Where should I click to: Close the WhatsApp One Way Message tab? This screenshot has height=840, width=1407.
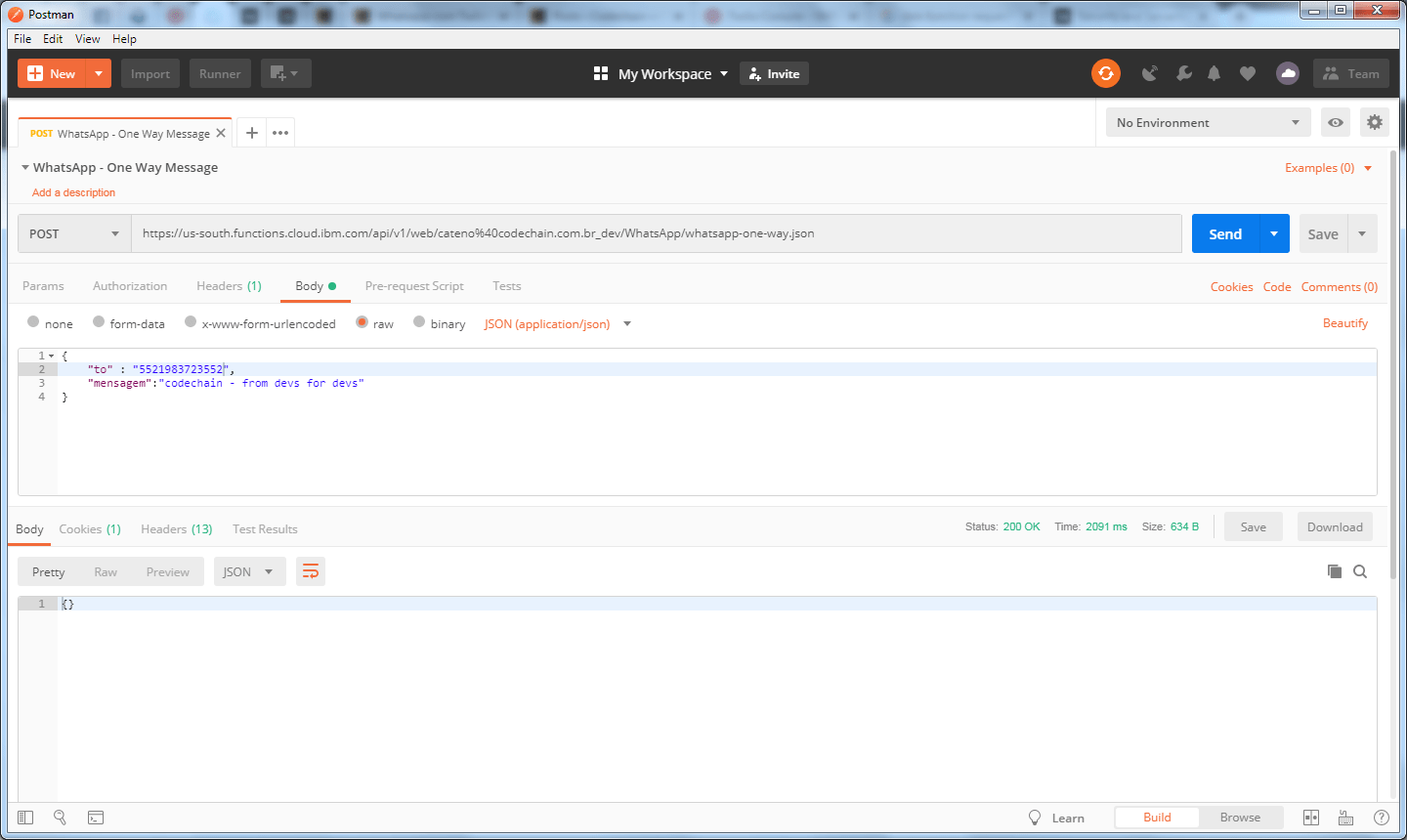[x=221, y=133]
